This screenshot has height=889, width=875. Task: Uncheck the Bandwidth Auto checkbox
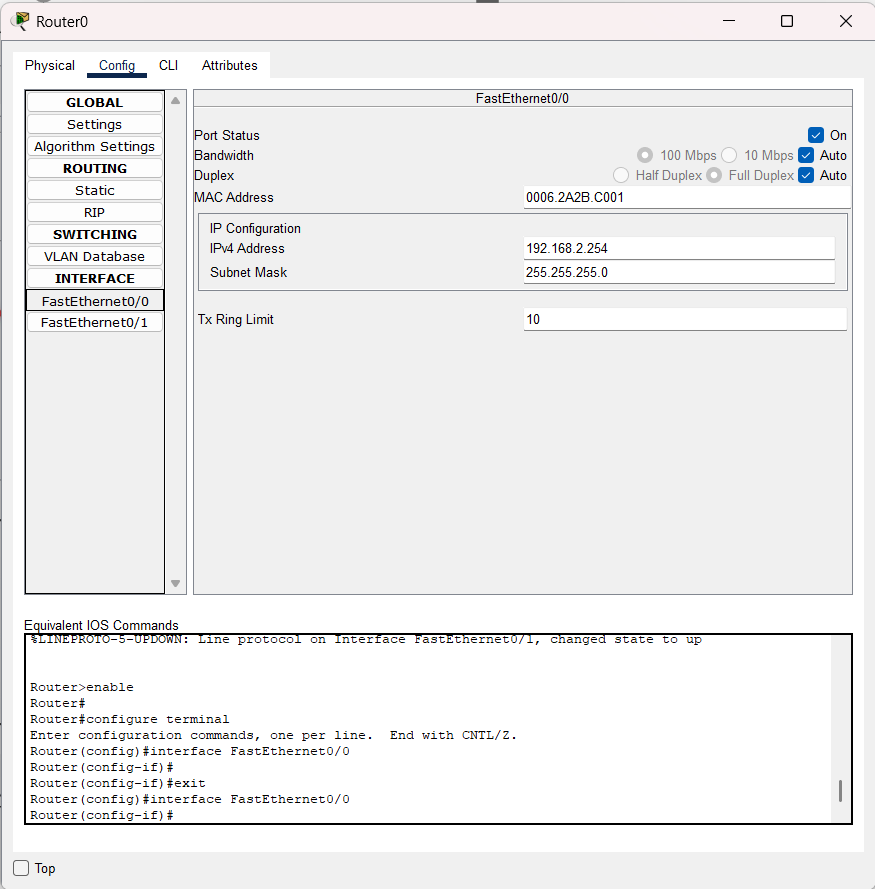(x=806, y=155)
